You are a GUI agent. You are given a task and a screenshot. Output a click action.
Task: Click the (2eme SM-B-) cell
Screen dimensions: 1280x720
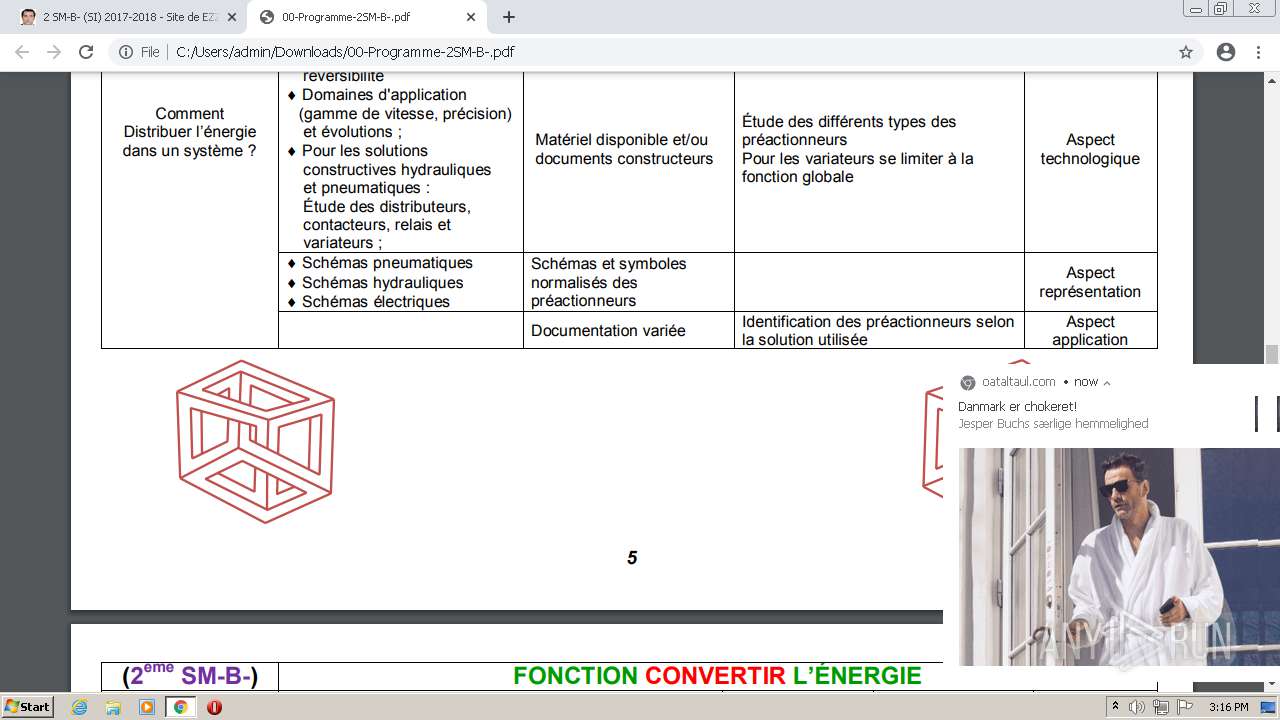pos(190,676)
